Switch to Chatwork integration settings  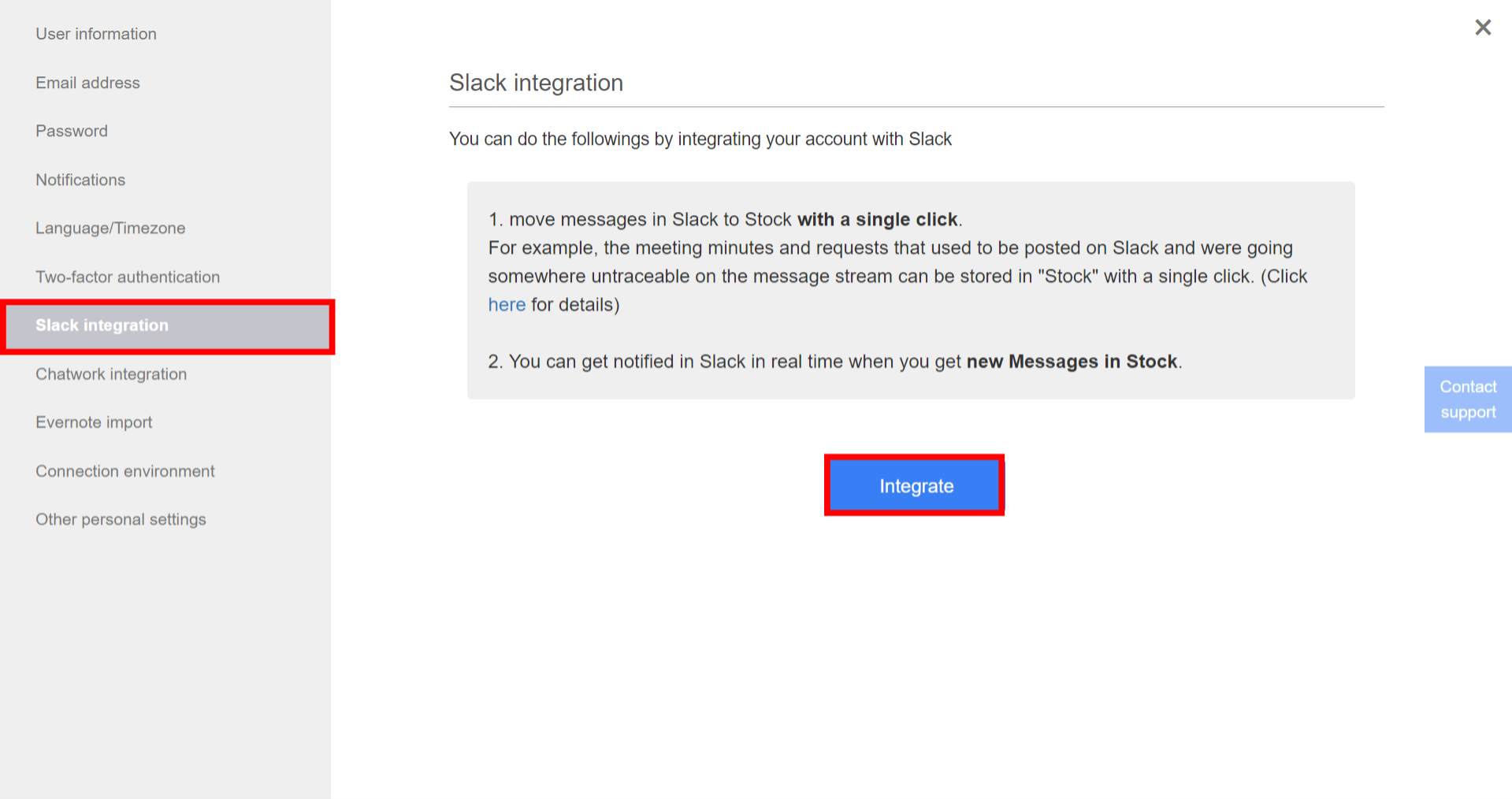click(x=110, y=373)
